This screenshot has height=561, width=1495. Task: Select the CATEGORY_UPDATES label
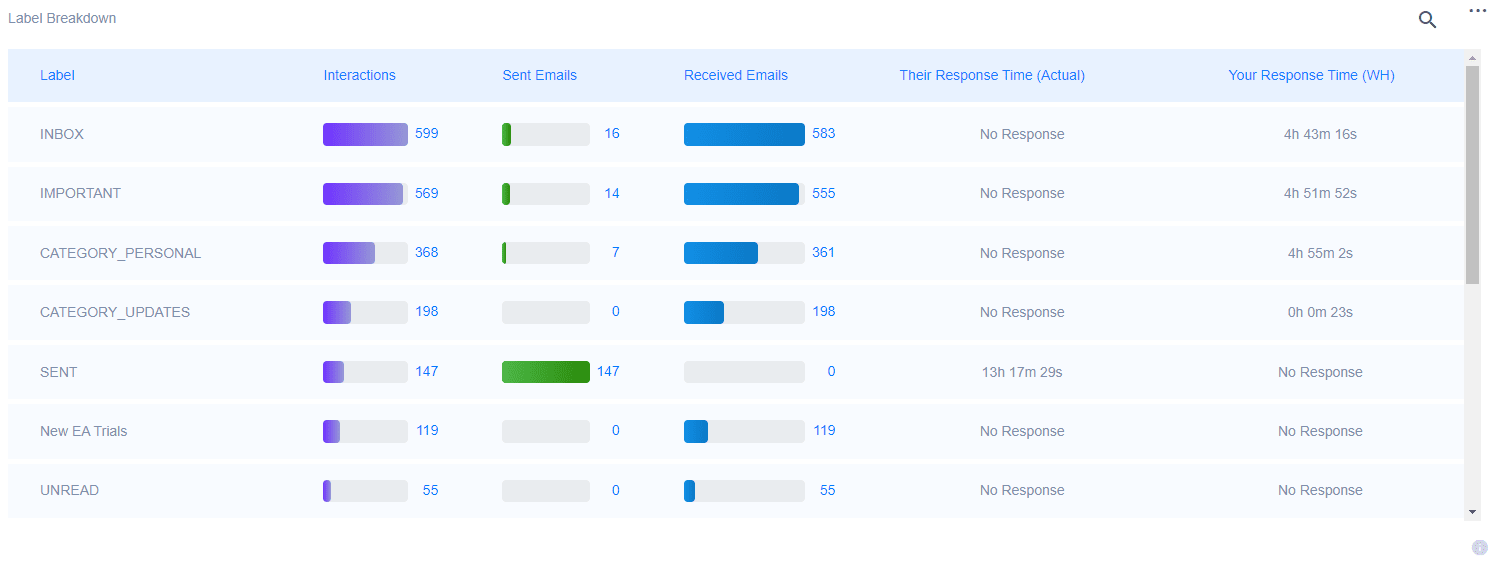[115, 312]
